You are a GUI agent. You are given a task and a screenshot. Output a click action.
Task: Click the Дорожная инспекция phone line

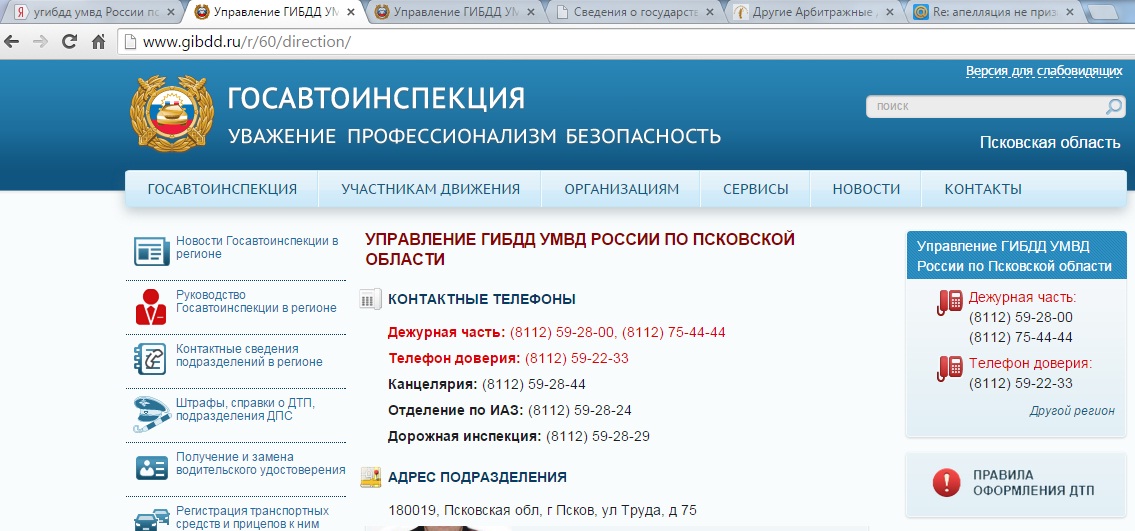(518, 436)
